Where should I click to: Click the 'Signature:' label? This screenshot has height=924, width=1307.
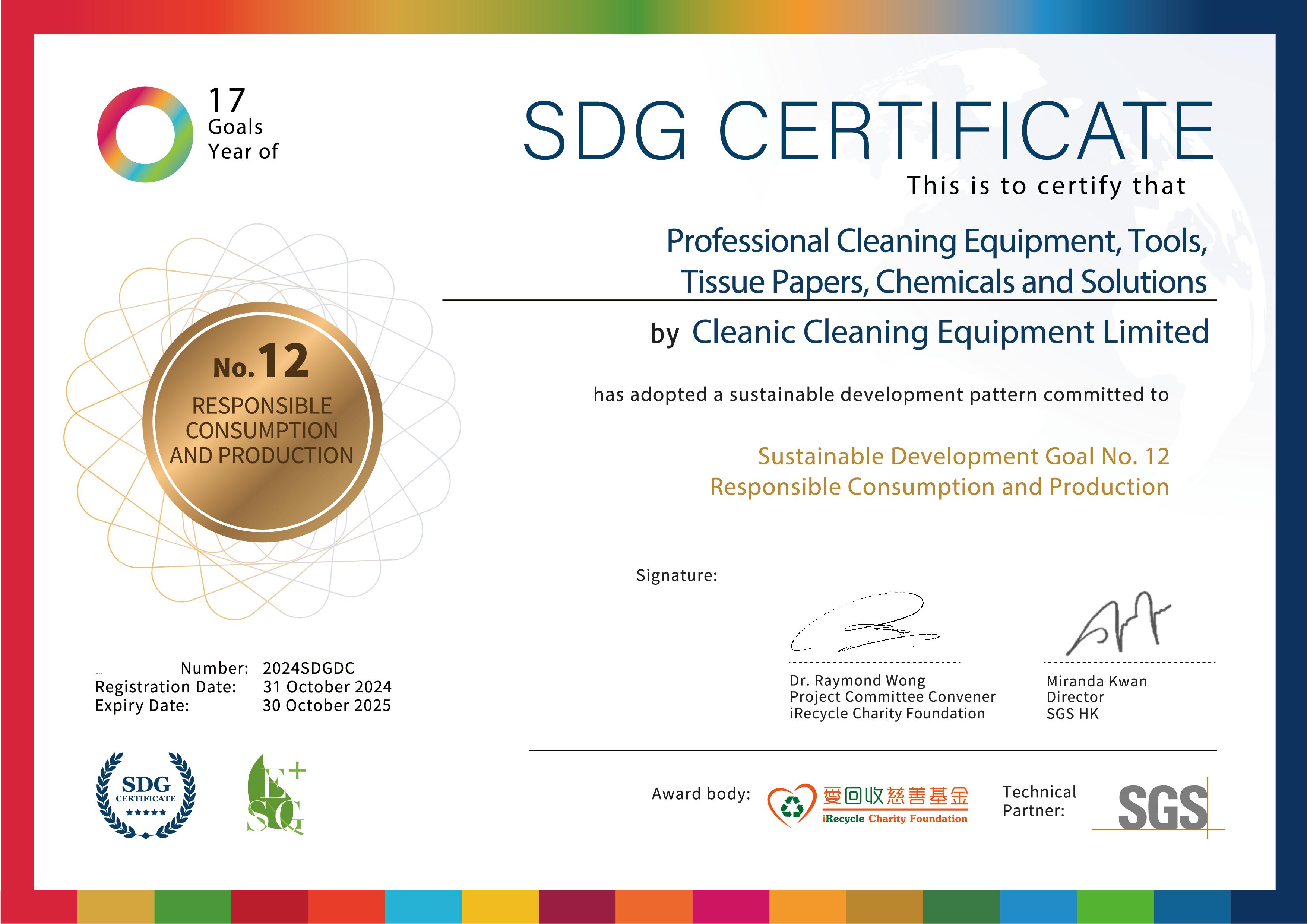pyautogui.click(x=676, y=575)
